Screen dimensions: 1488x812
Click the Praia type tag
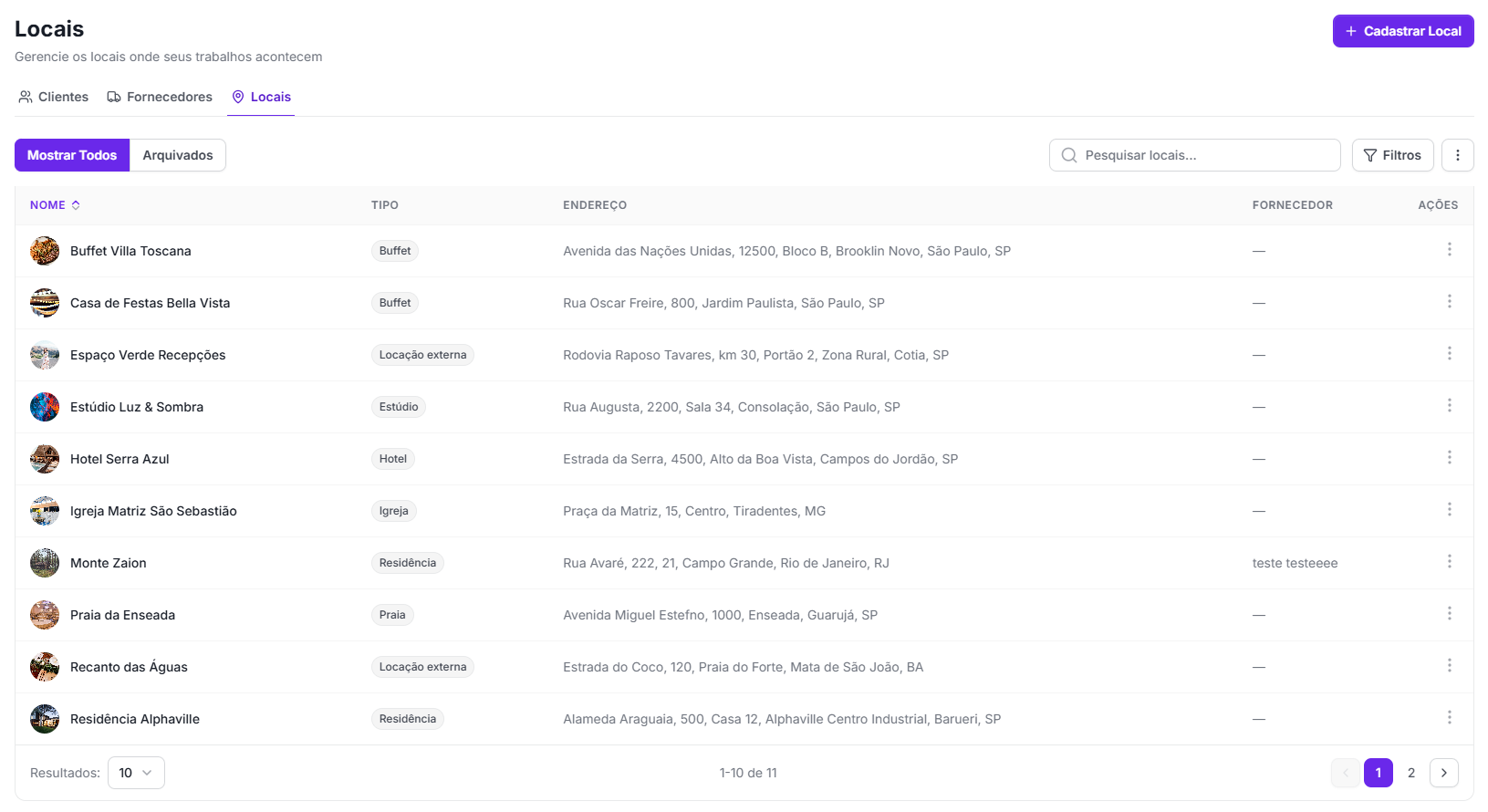pyautogui.click(x=392, y=615)
